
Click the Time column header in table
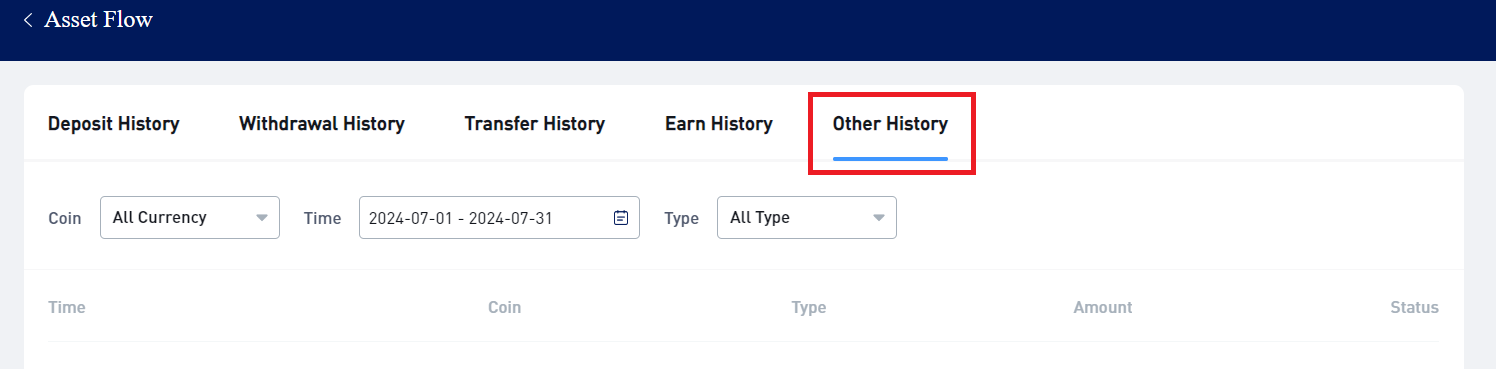coord(67,307)
